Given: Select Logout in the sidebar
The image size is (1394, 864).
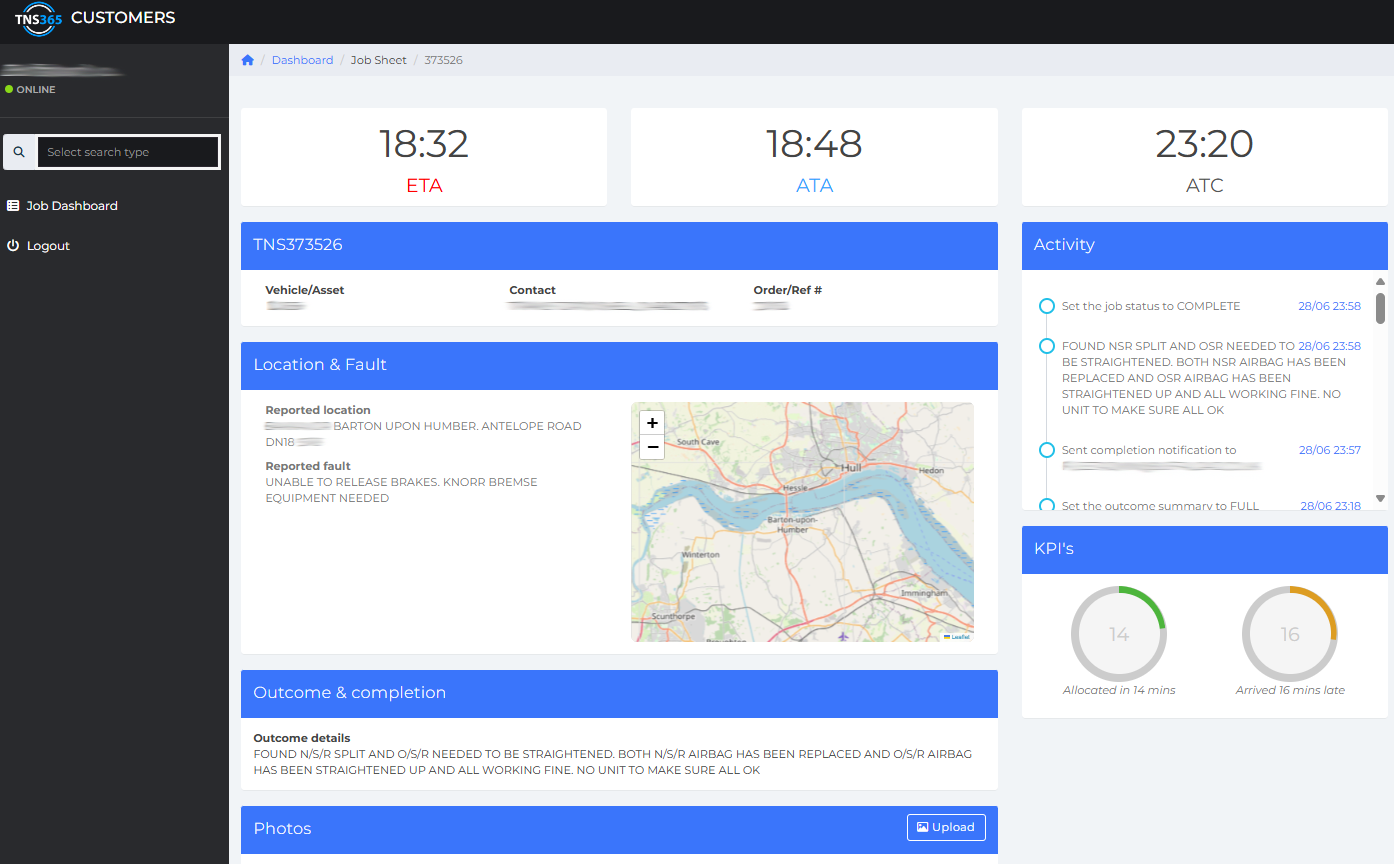Looking at the screenshot, I should (48, 246).
